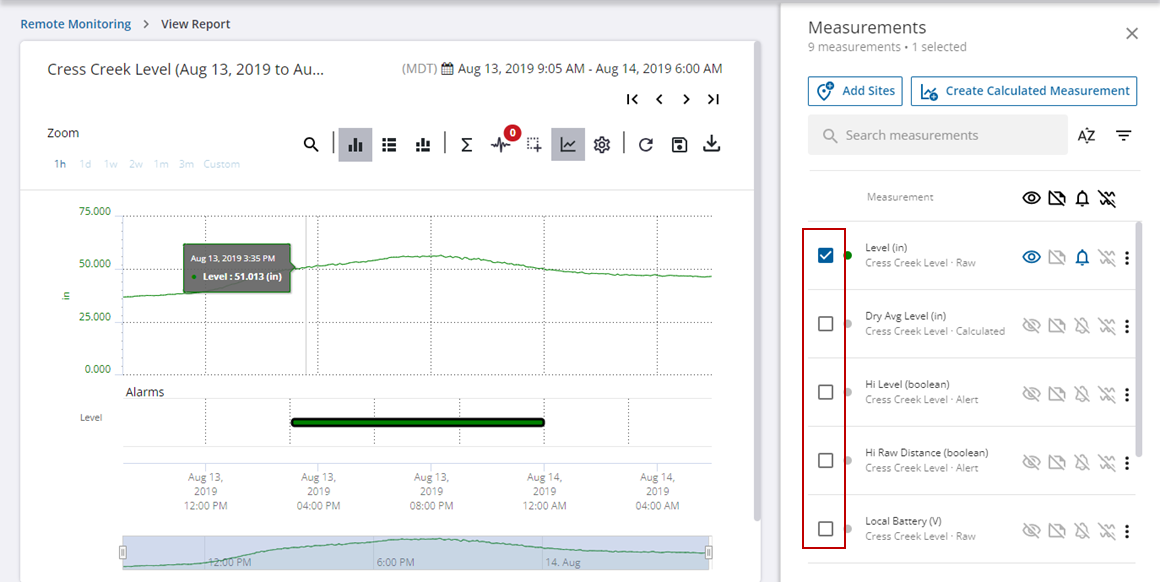Viewport: 1160px width, 582px height.
Task: Refresh the report chart
Action: tap(646, 145)
